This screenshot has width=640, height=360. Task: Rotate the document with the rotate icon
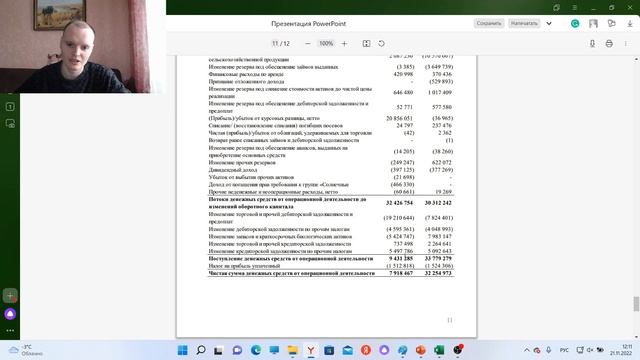381,44
